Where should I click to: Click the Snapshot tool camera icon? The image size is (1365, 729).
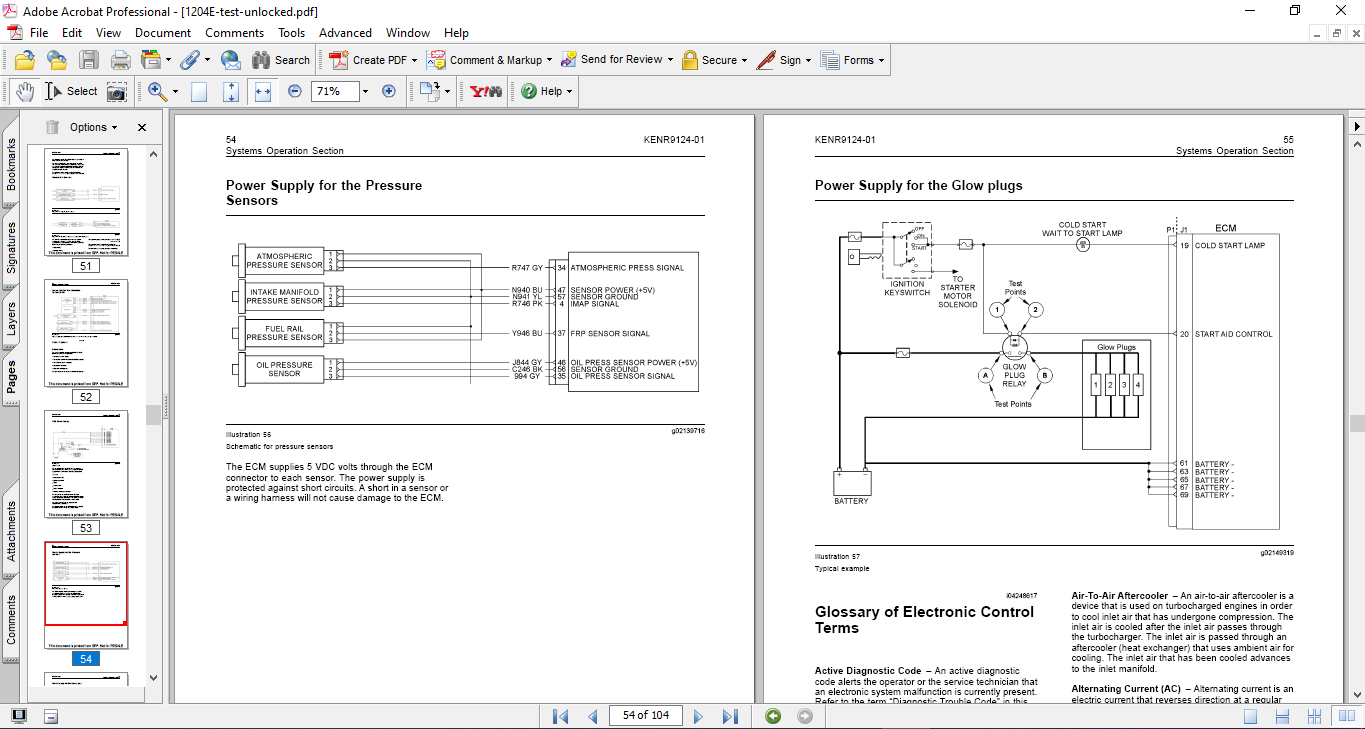(x=117, y=91)
